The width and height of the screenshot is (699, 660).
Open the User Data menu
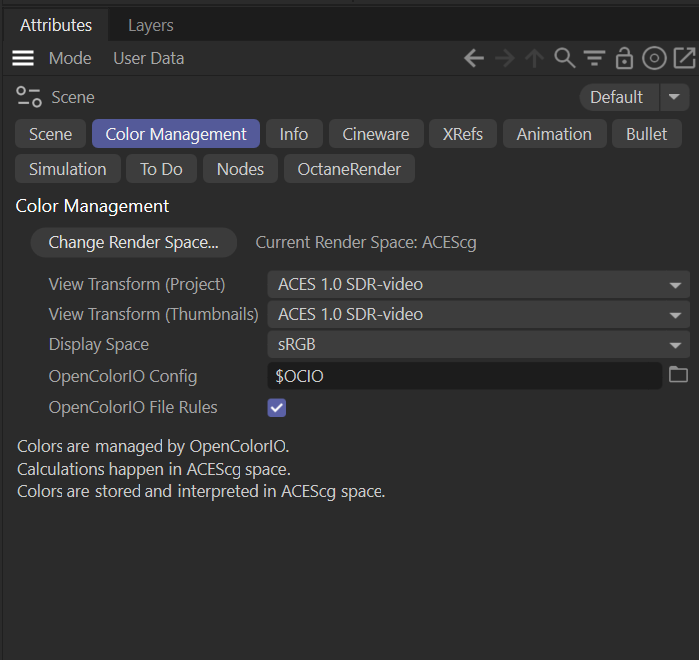pyautogui.click(x=148, y=58)
